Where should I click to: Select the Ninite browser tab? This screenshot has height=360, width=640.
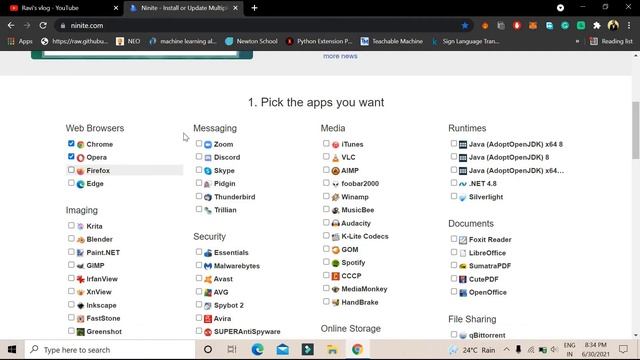click(184, 8)
